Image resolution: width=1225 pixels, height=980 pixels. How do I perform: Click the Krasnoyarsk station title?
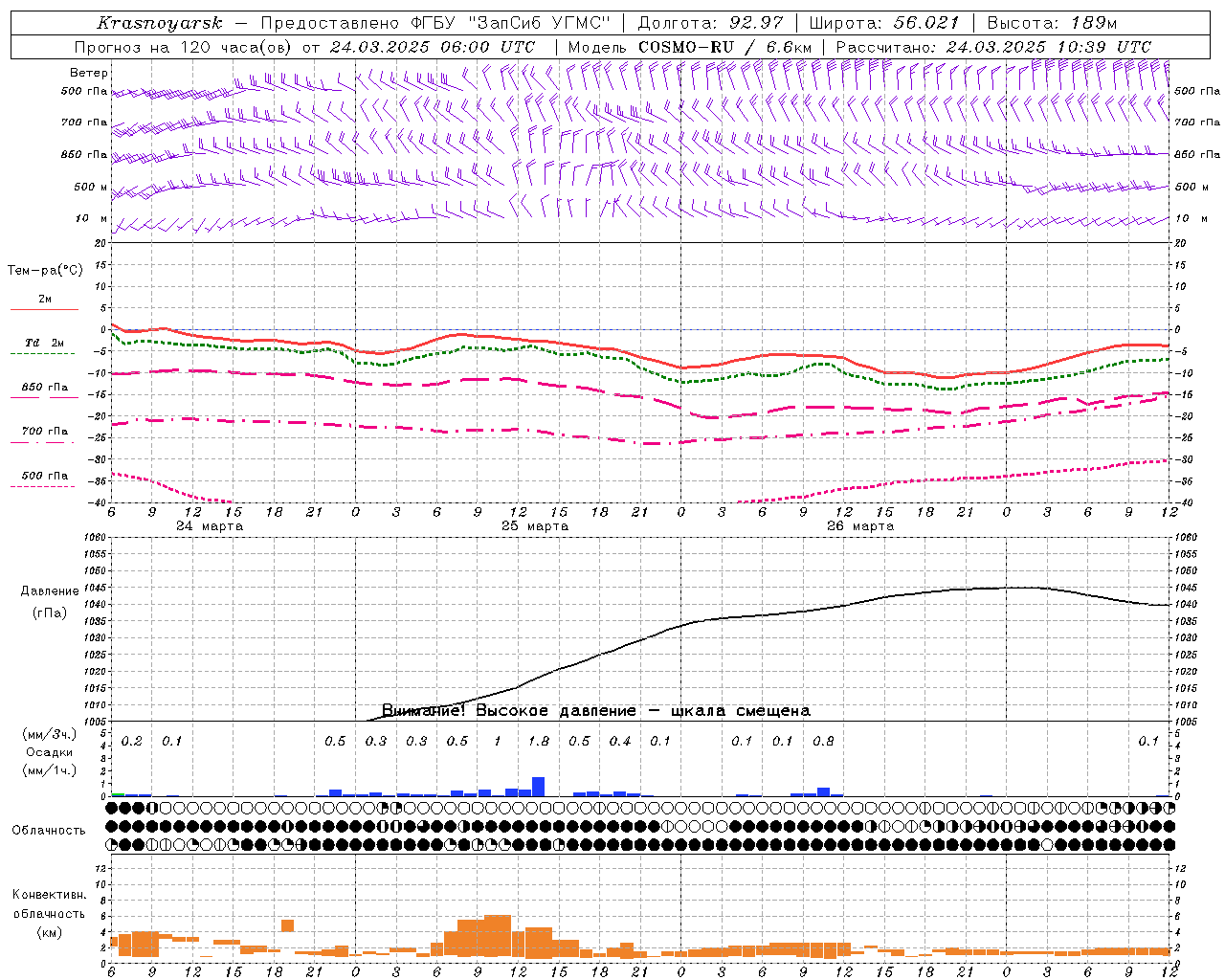point(160,23)
